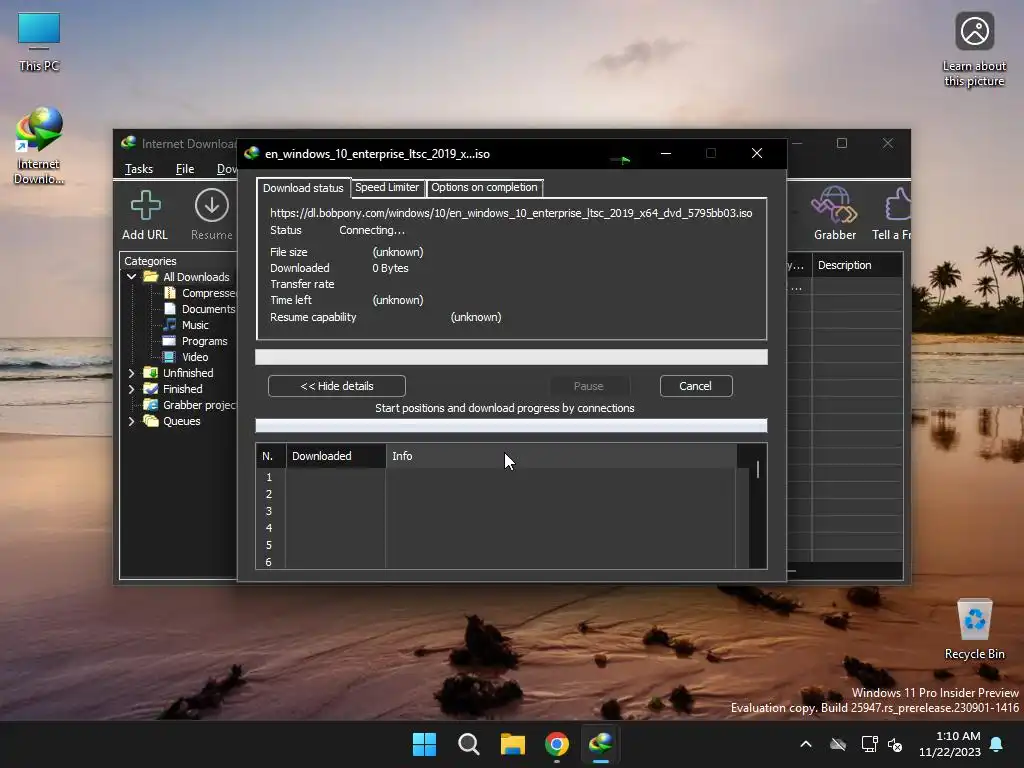This screenshot has height=768, width=1024.
Task: Click the OneDrive cloud tray icon
Action: (838, 744)
